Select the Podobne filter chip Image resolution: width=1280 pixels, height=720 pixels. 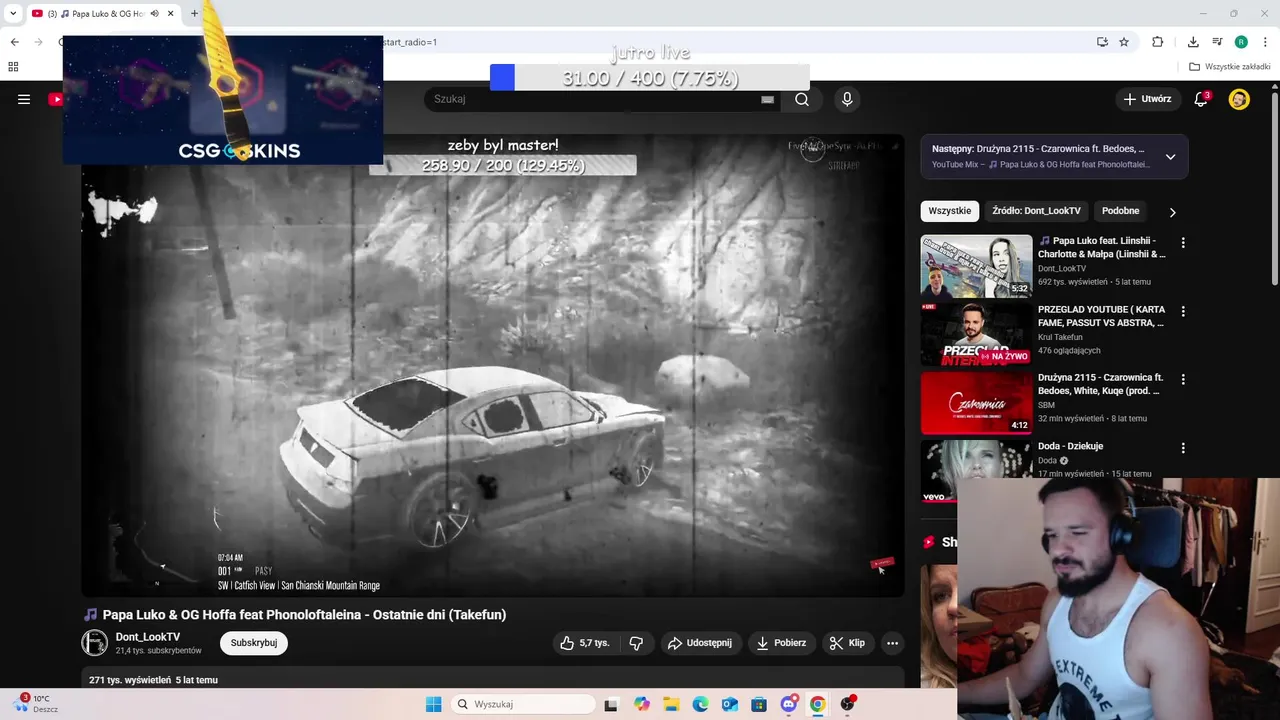(1120, 211)
